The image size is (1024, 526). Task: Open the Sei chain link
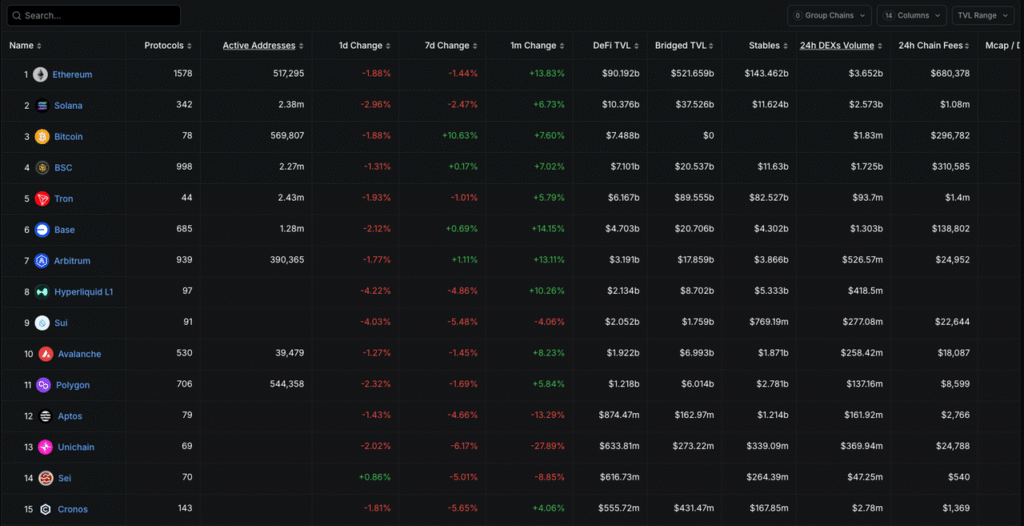(65, 478)
